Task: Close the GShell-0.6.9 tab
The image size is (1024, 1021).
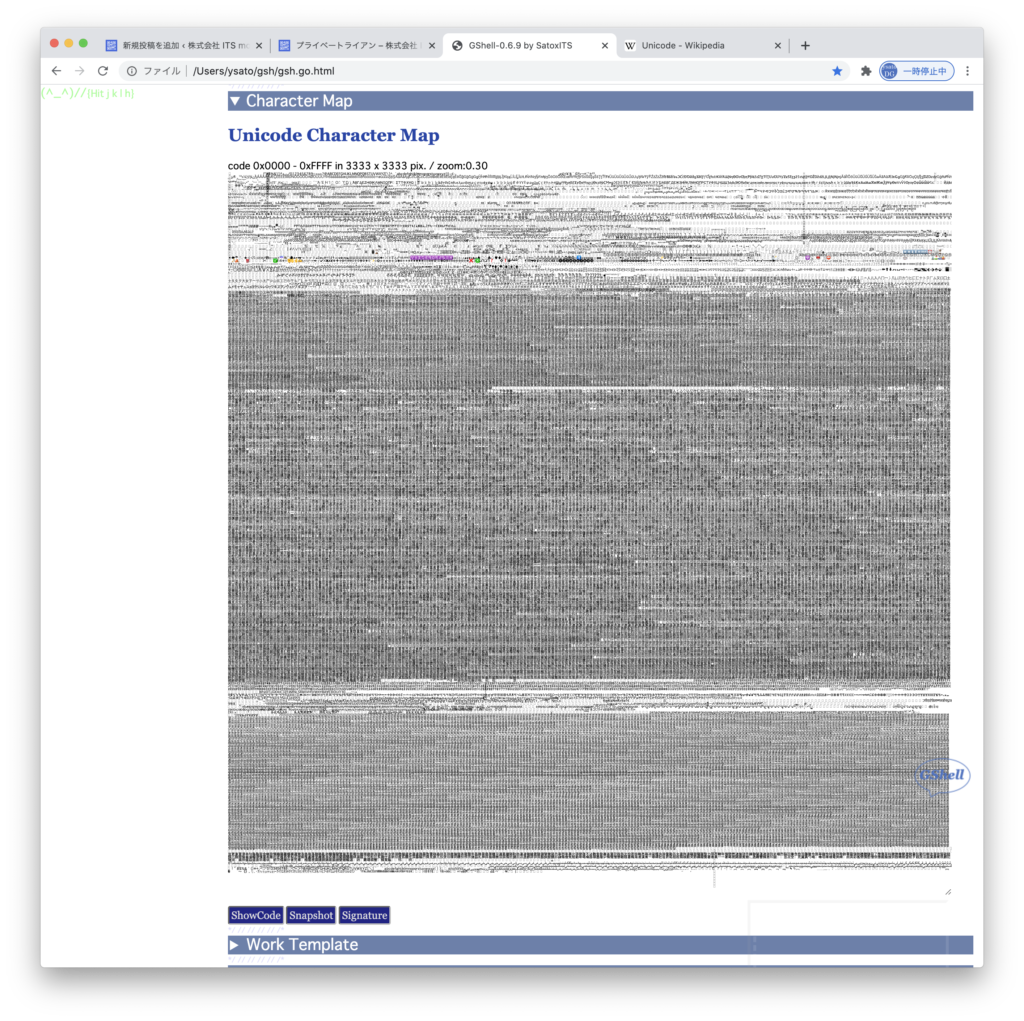Action: click(604, 45)
